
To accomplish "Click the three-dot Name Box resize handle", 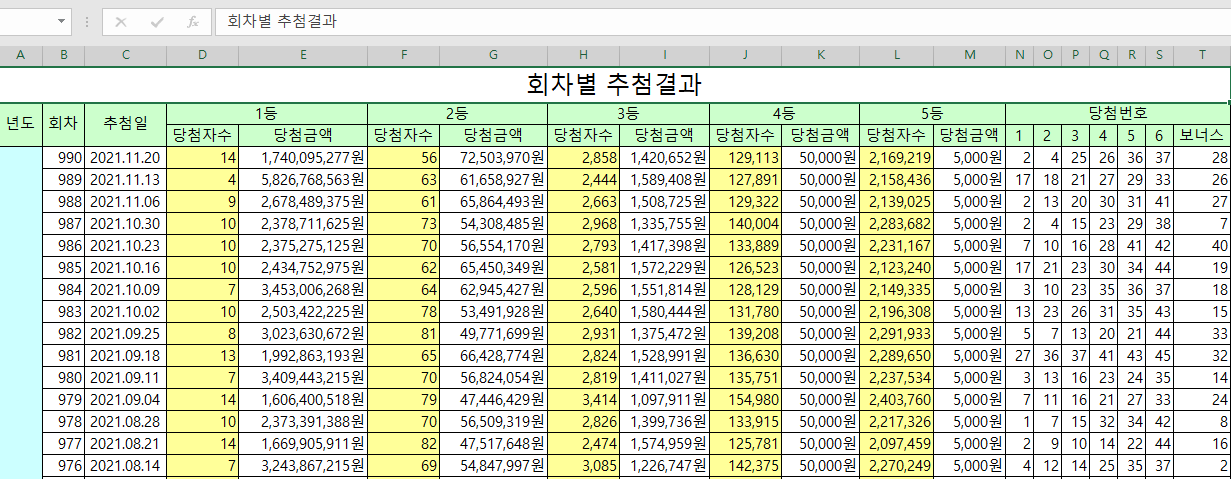I will [x=87, y=21].
